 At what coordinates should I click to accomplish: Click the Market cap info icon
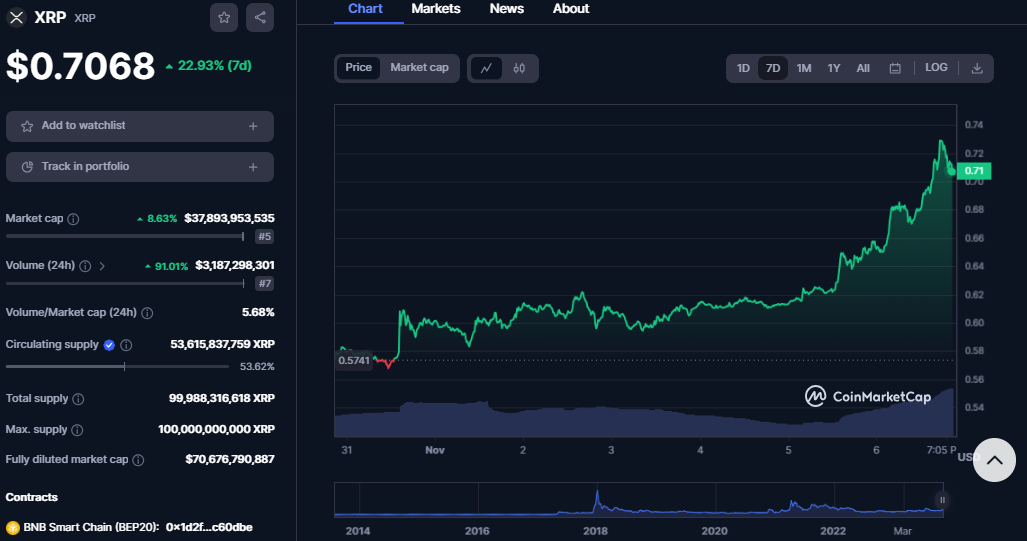coord(73,218)
